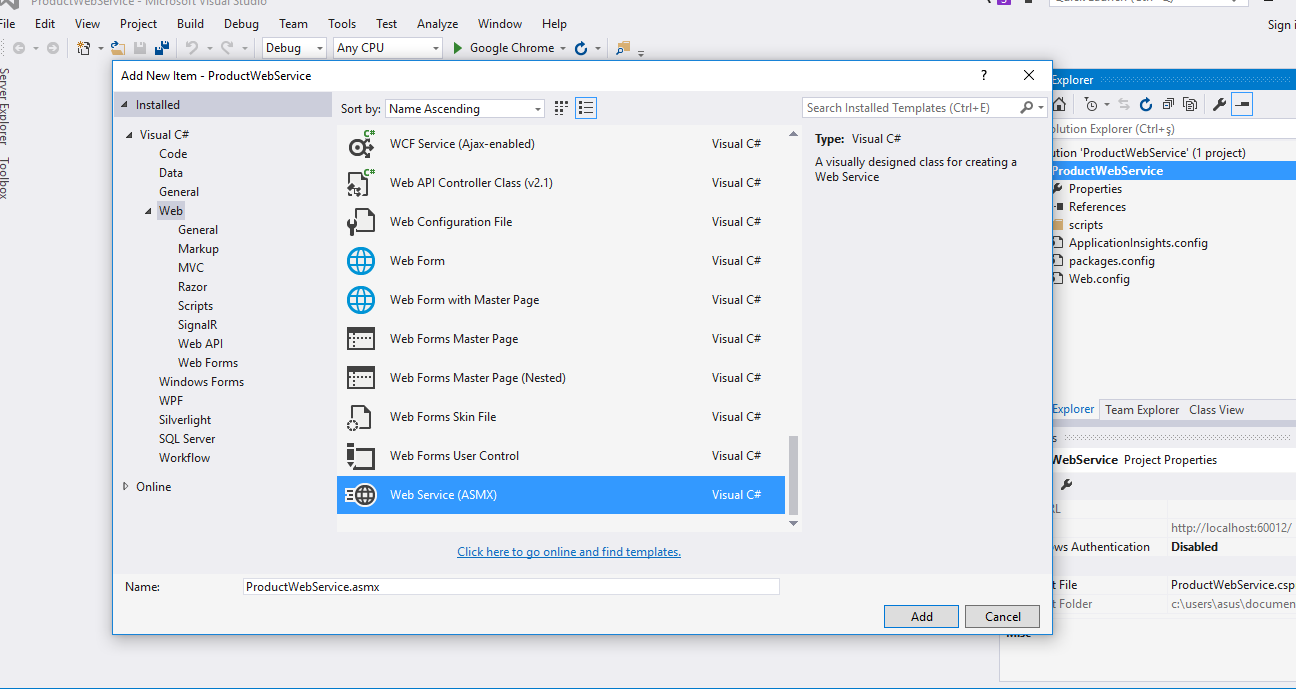This screenshot has height=689, width=1296.
Task: Toggle Preview Selected Items in Solution Explorer
Action: click(x=1242, y=104)
